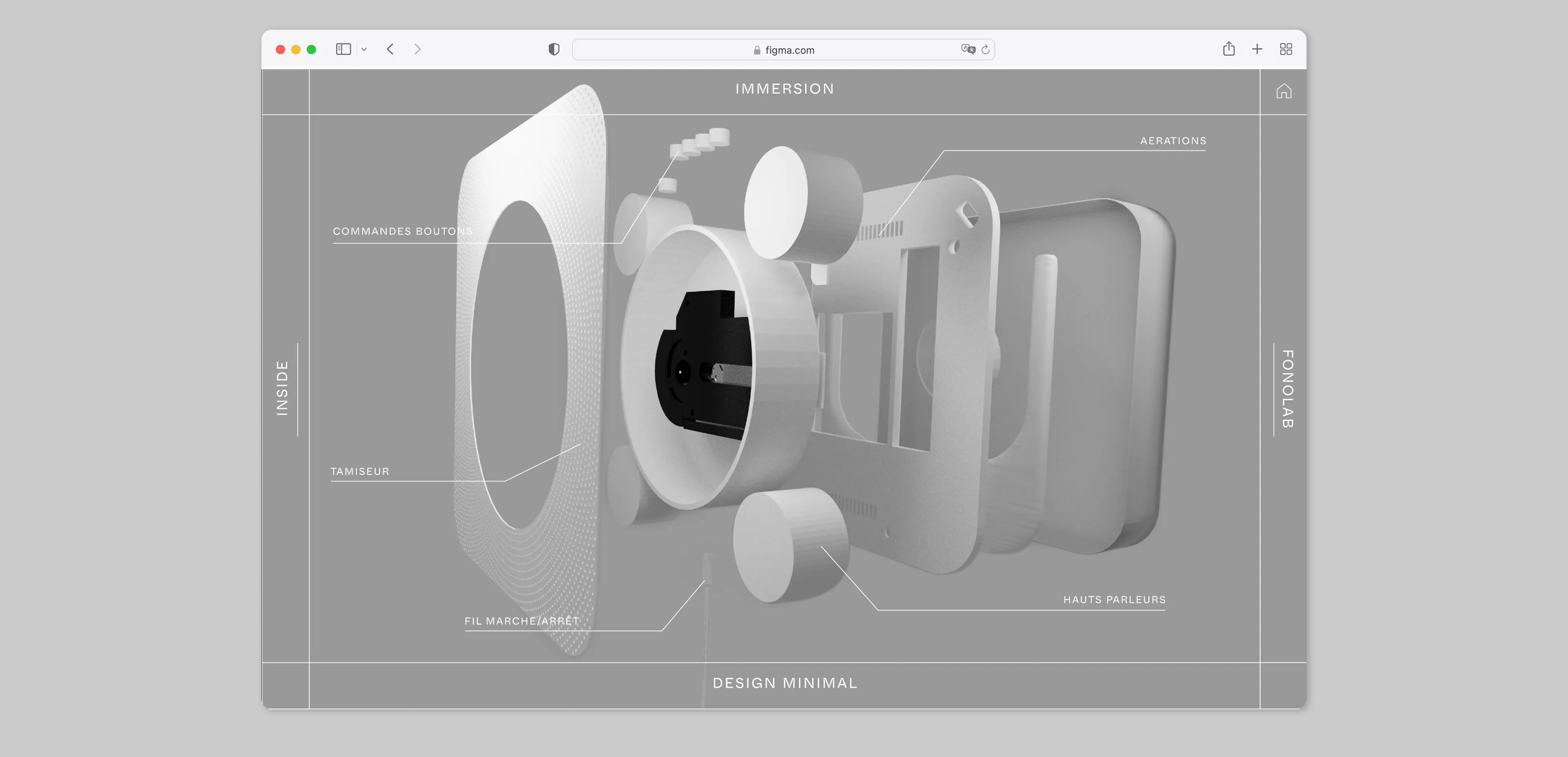
Task: Show the tab overview grid
Action: (x=1286, y=49)
